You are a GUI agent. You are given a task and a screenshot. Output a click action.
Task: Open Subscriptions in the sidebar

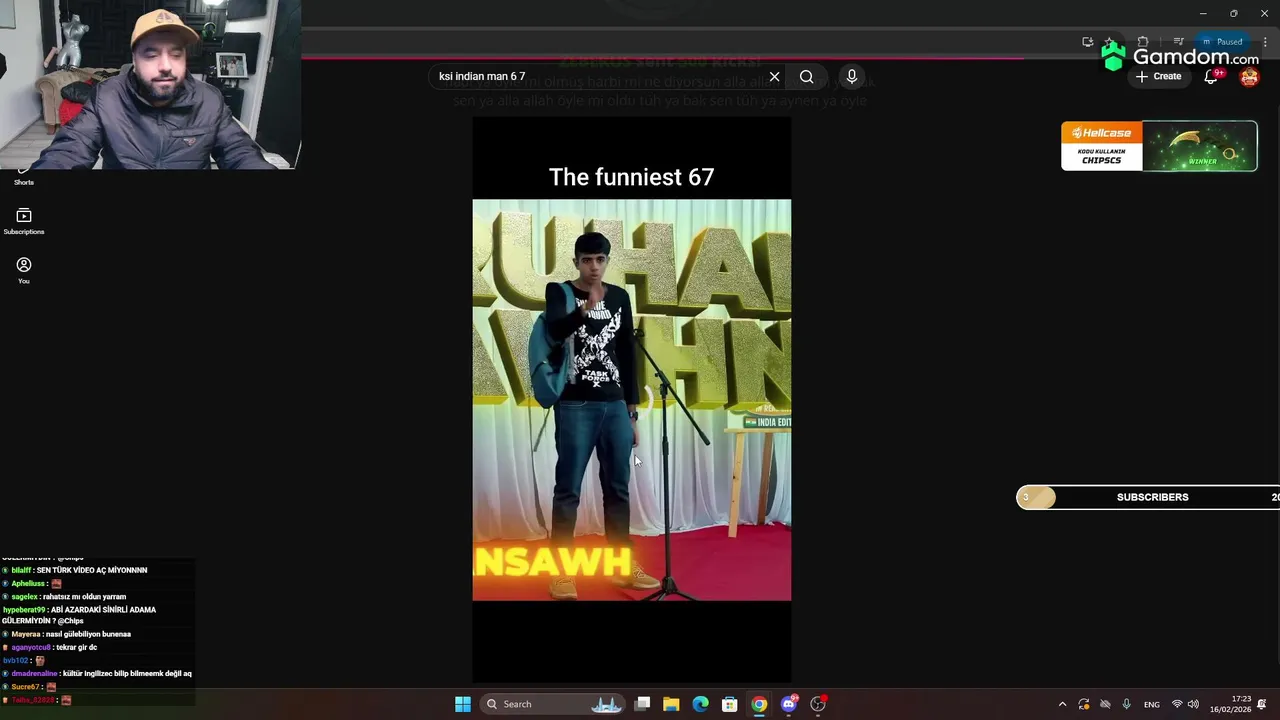point(24,221)
